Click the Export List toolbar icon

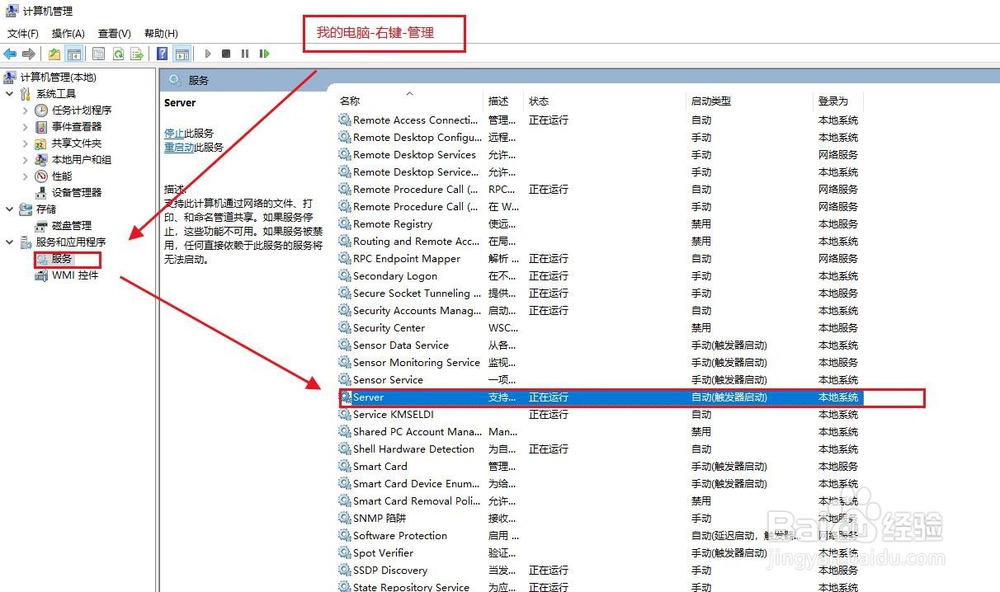(139, 53)
